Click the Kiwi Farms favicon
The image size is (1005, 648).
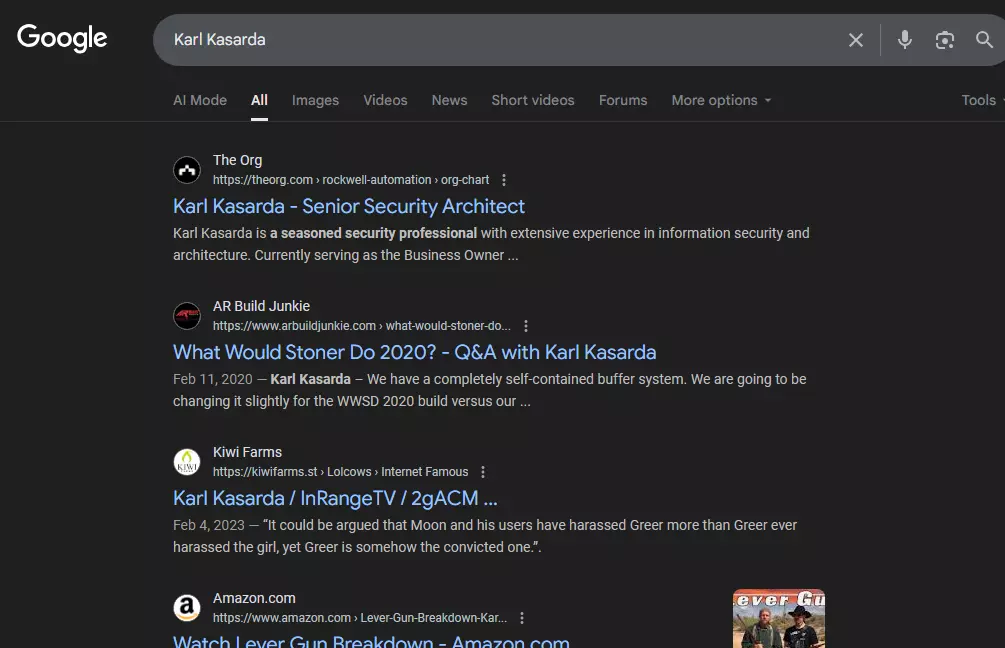(187, 462)
